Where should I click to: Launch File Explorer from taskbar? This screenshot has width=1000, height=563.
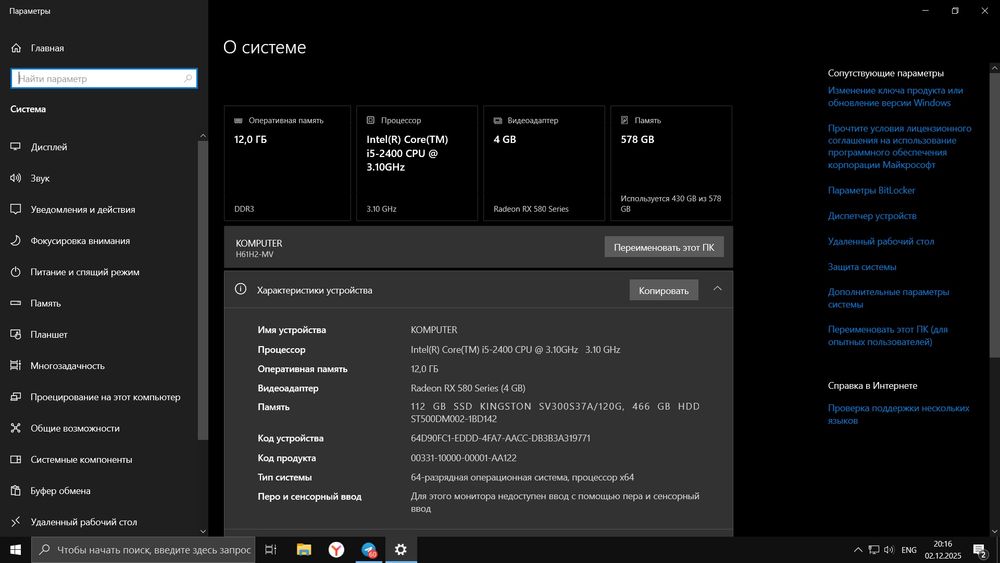[x=304, y=549]
